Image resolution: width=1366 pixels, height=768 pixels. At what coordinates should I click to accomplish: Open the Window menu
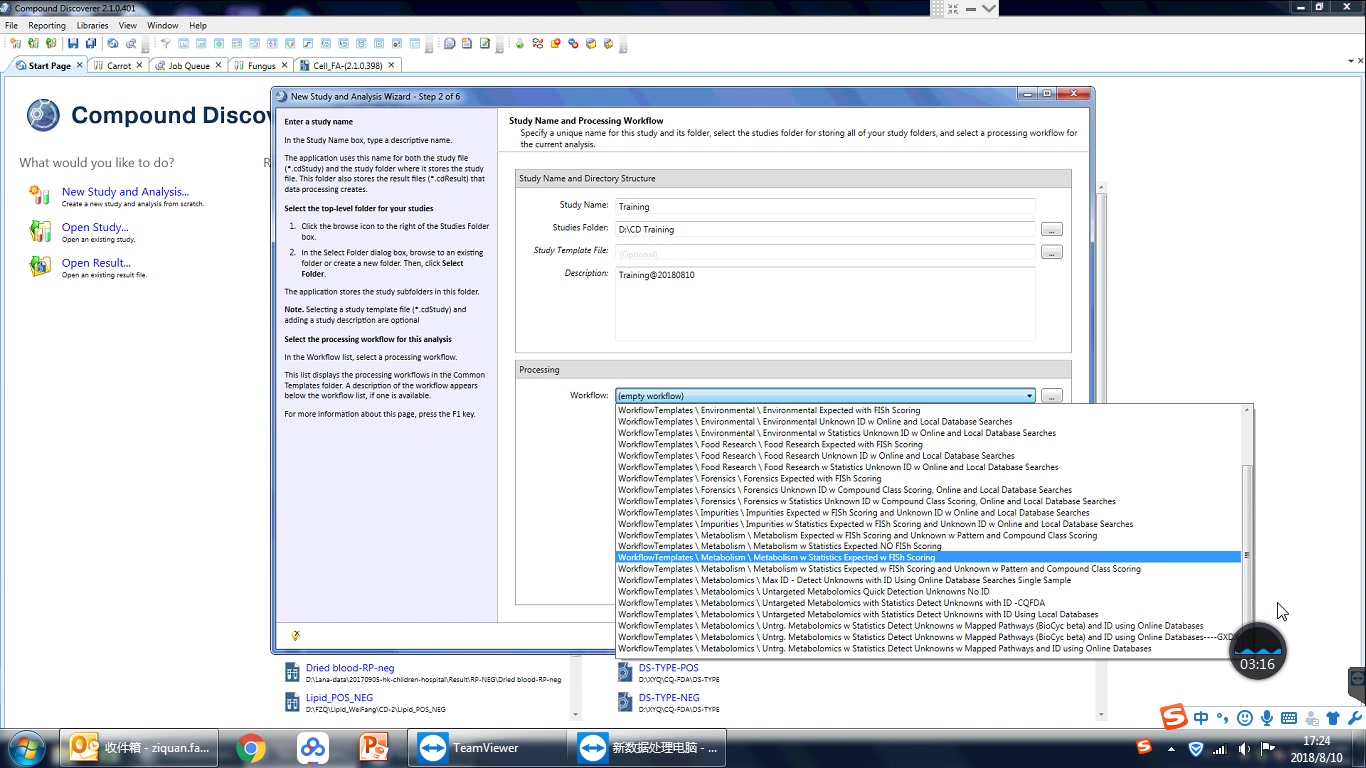tap(163, 25)
